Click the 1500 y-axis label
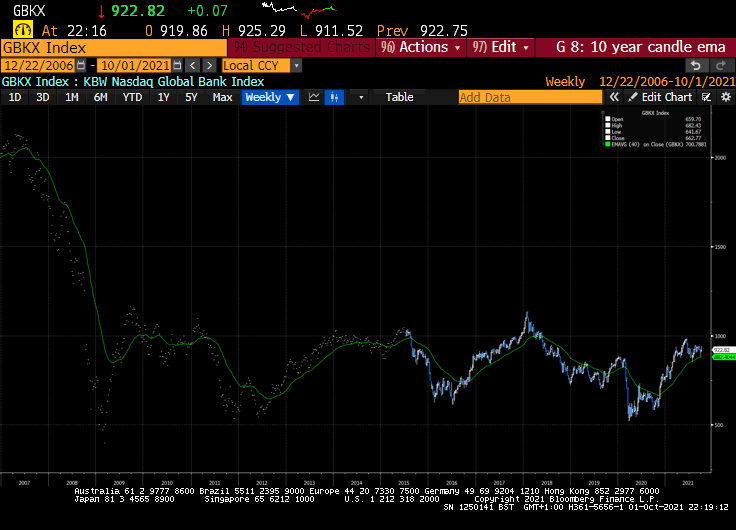This screenshot has height=530, width=736. pos(721,247)
